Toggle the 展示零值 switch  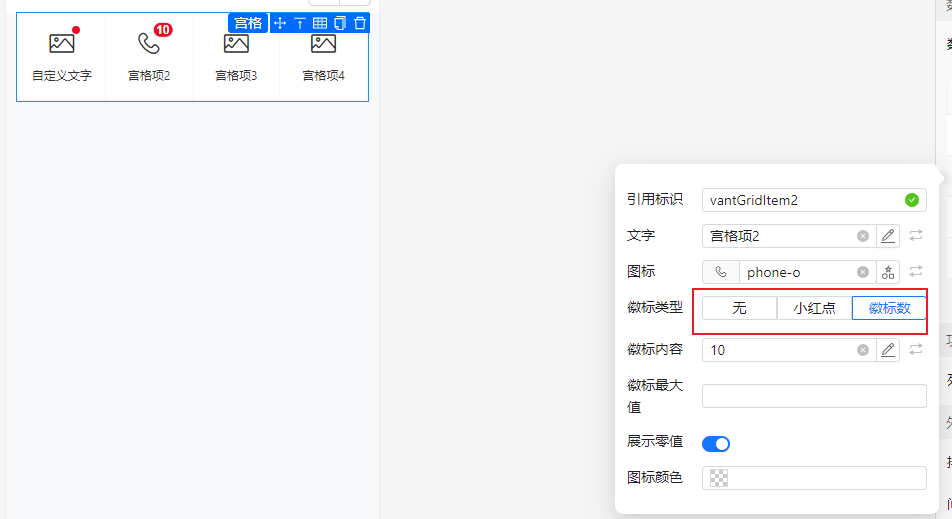coord(716,444)
